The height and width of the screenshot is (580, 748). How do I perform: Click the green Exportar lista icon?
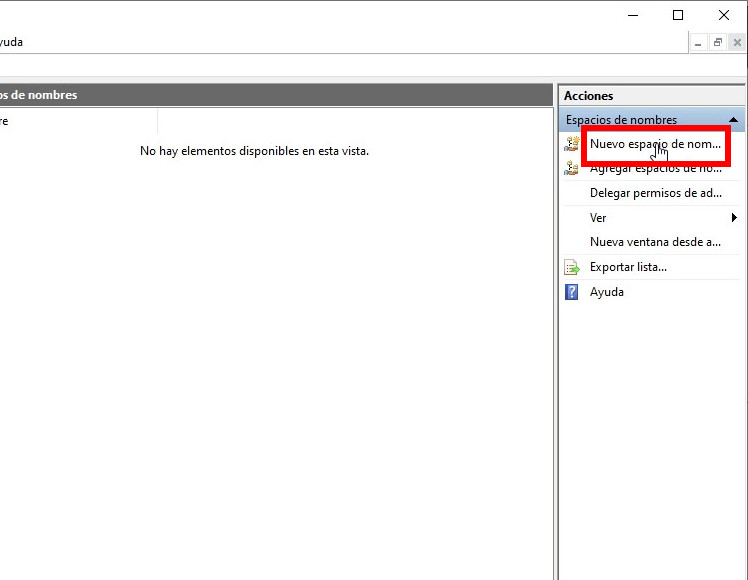click(572, 267)
